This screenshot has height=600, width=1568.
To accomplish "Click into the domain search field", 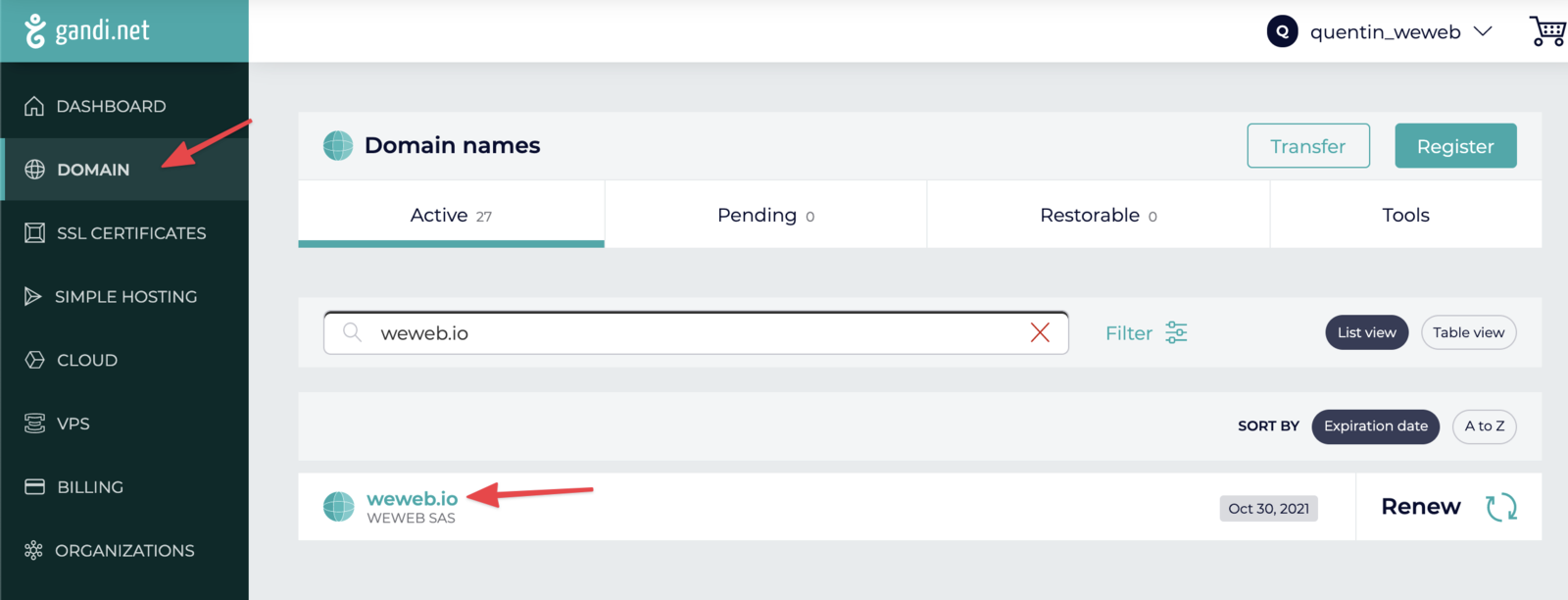I will click(686, 333).
